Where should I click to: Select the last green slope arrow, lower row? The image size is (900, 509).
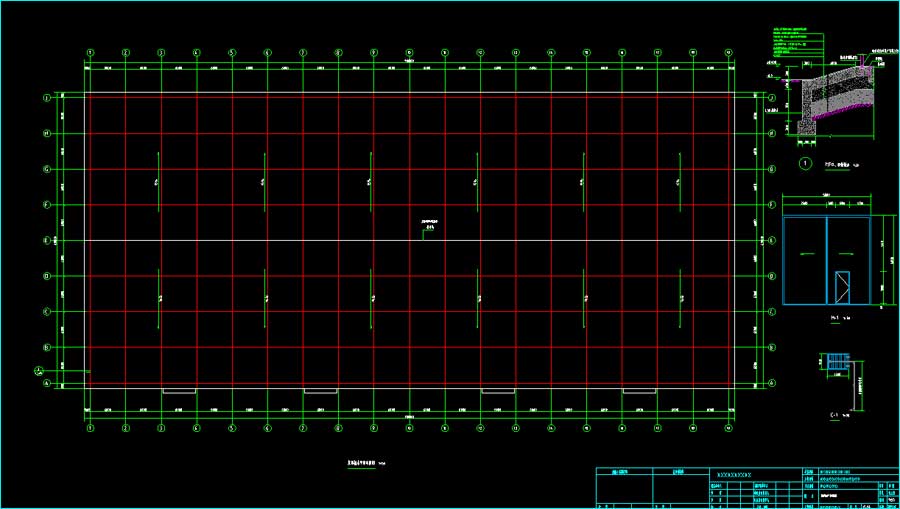point(682,296)
